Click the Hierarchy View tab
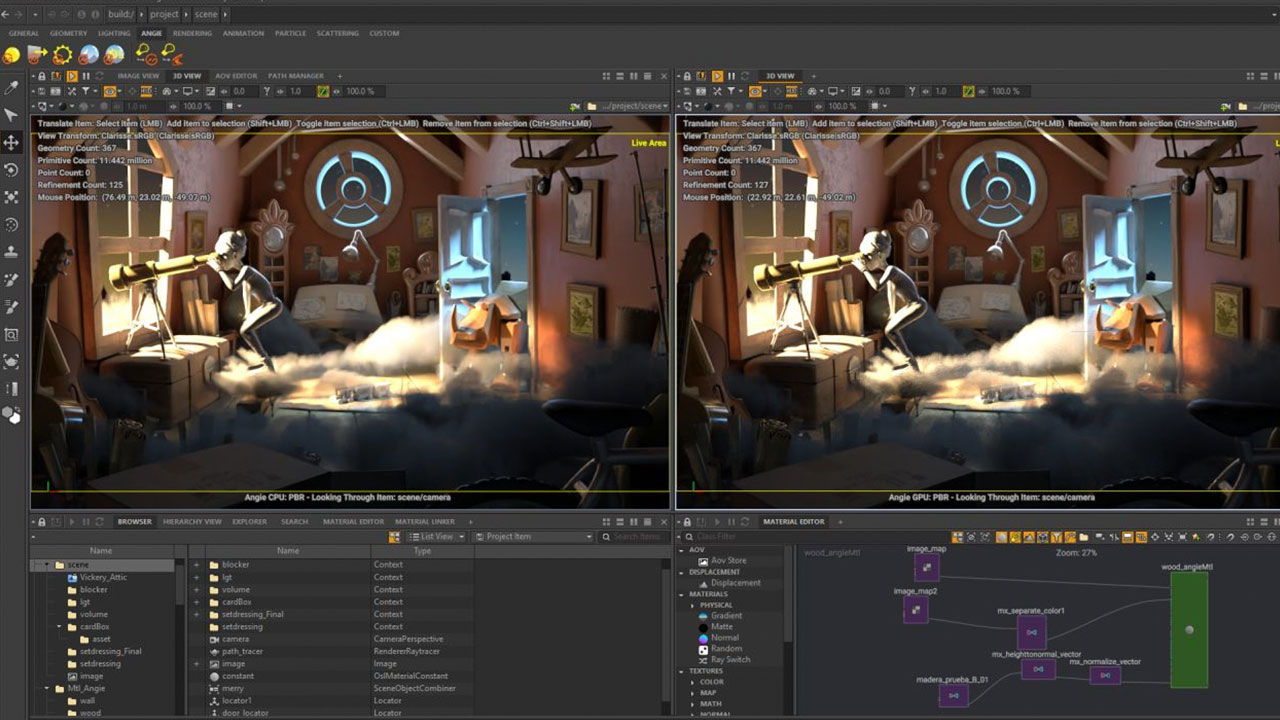The width and height of the screenshot is (1280, 720). tap(192, 522)
